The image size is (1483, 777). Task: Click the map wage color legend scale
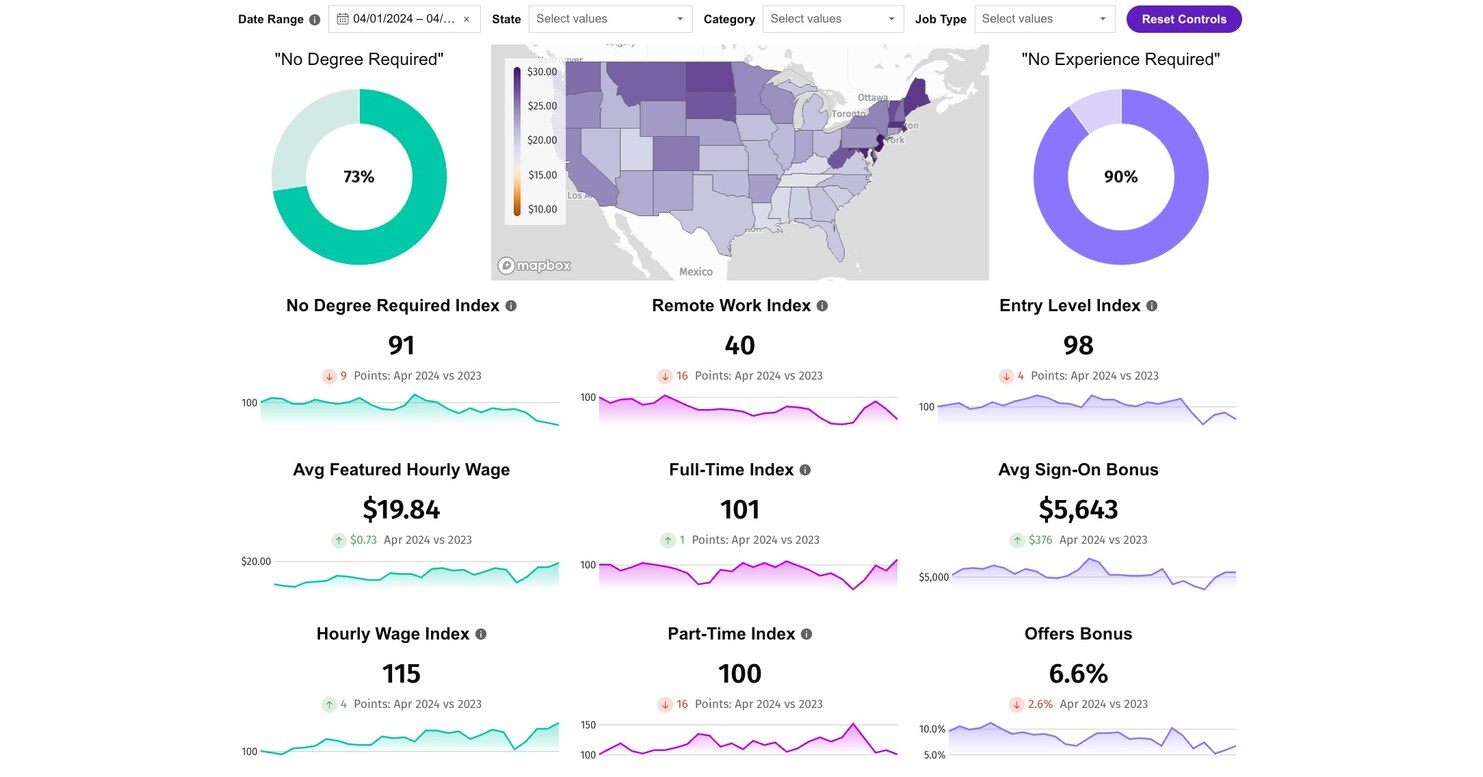point(535,141)
